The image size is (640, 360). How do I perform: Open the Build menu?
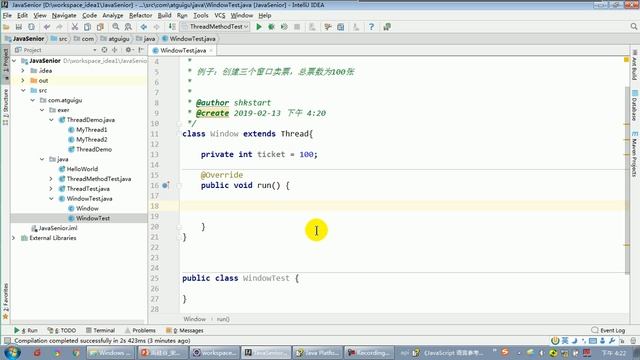pos(164,16)
